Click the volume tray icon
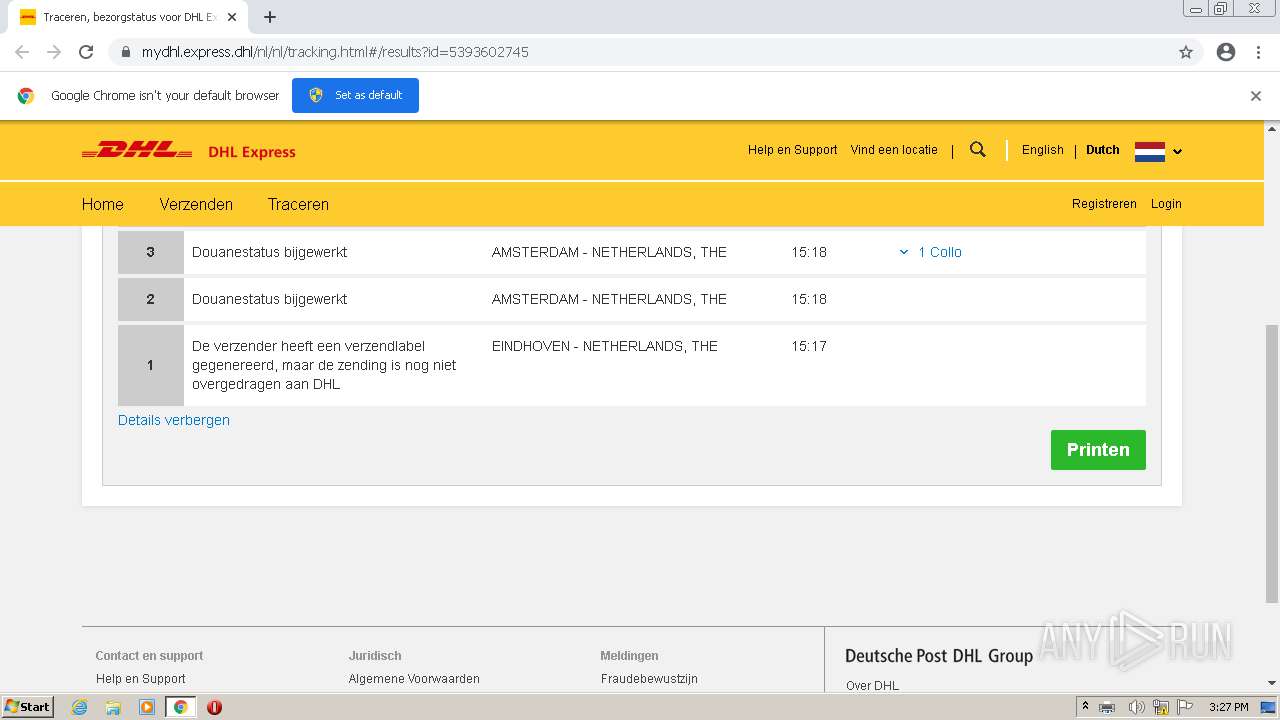The width and height of the screenshot is (1280, 720). tap(1137, 707)
